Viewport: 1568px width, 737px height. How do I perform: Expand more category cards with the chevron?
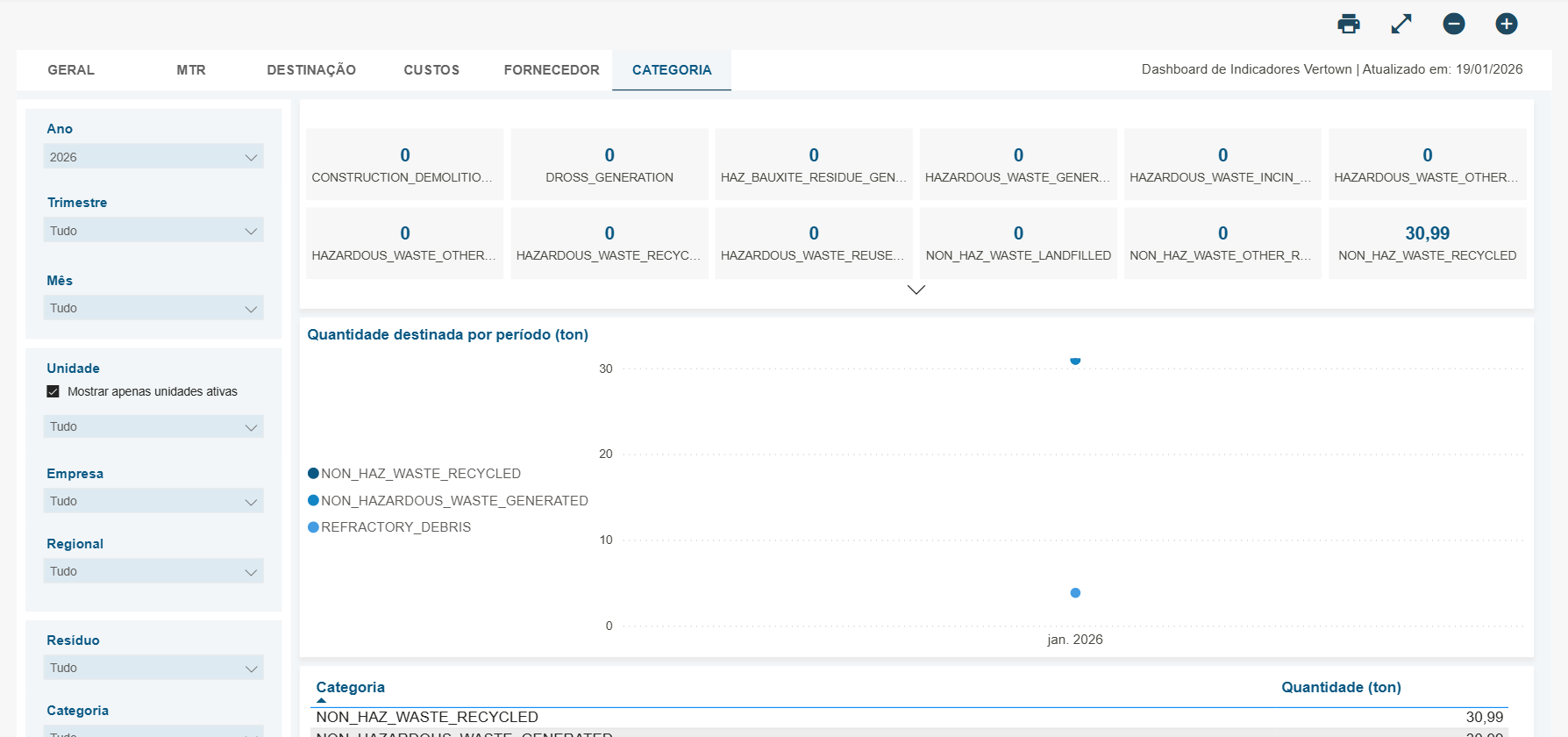[916, 290]
